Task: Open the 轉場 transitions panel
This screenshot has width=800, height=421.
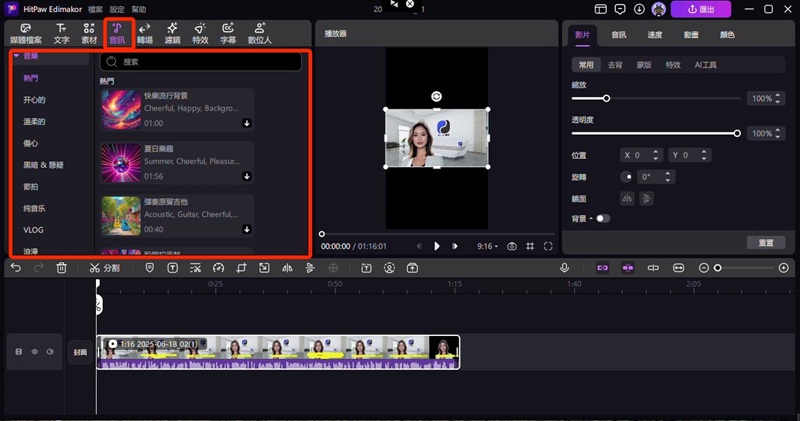Action: tap(145, 33)
